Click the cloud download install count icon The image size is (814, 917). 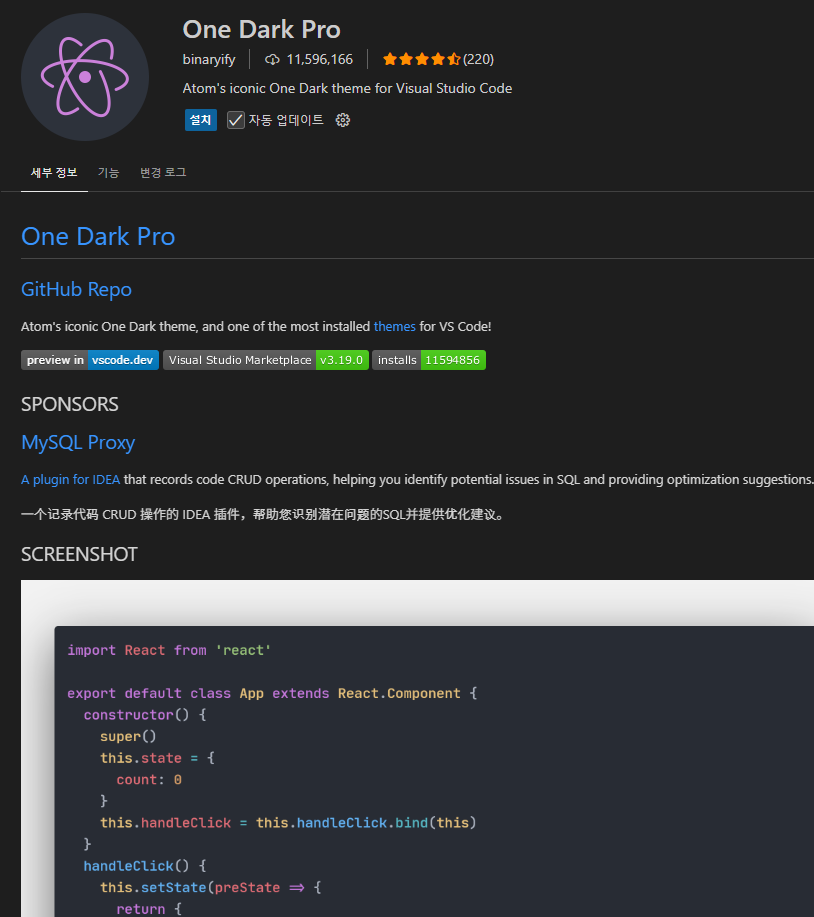pyautogui.click(x=272, y=60)
